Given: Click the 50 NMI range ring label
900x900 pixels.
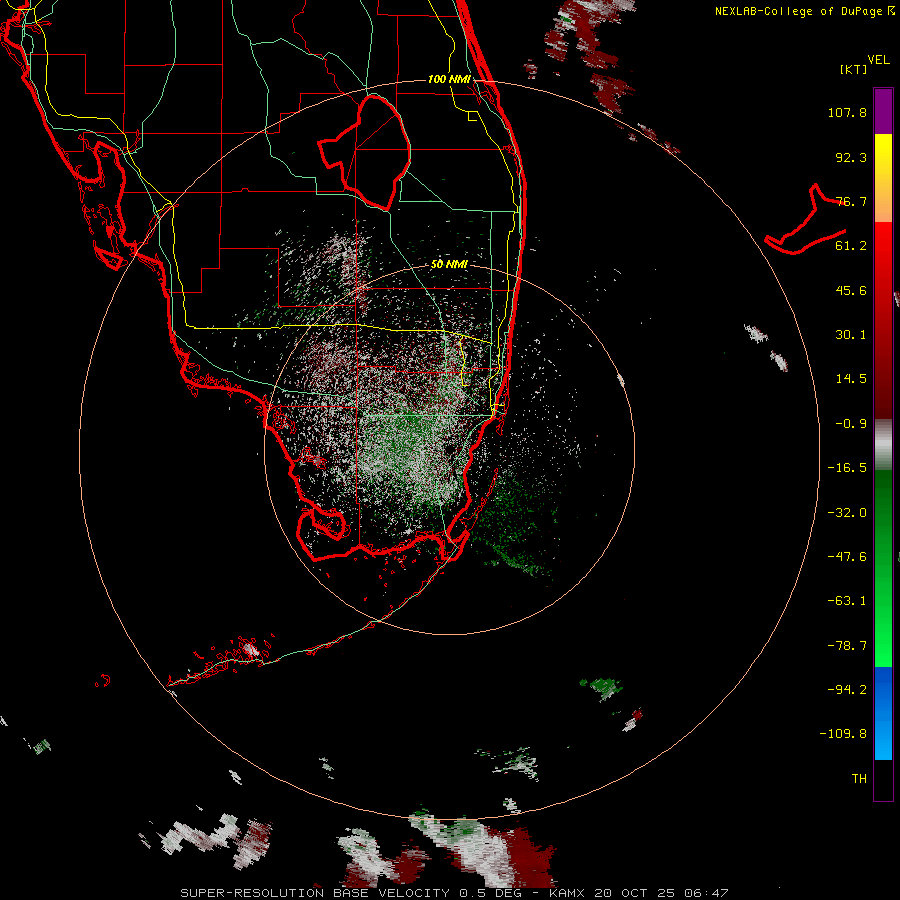Looking at the screenshot, I should (449, 264).
